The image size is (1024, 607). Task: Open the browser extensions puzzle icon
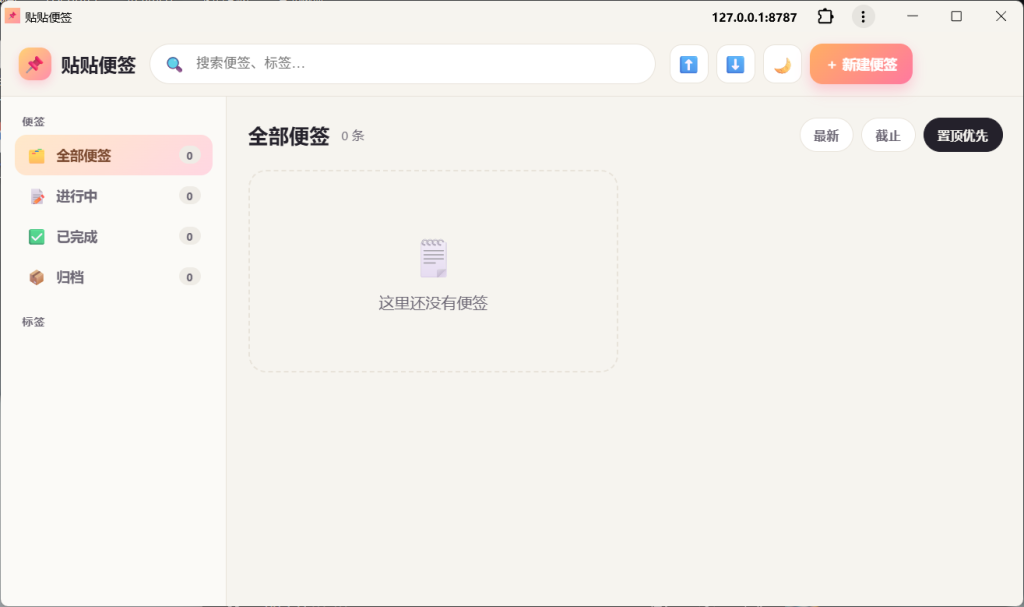[x=825, y=16]
